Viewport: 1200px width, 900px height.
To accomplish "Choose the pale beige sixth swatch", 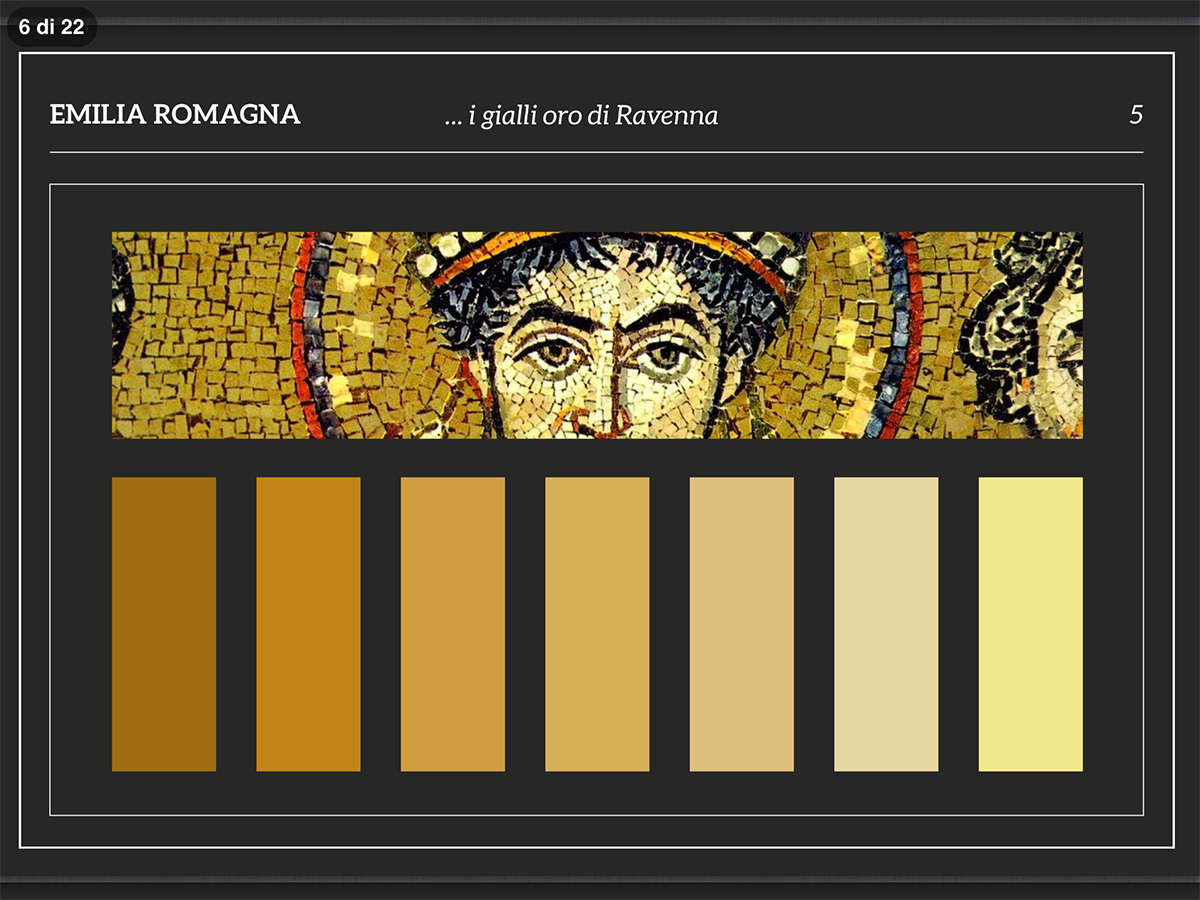I will pyautogui.click(x=886, y=624).
